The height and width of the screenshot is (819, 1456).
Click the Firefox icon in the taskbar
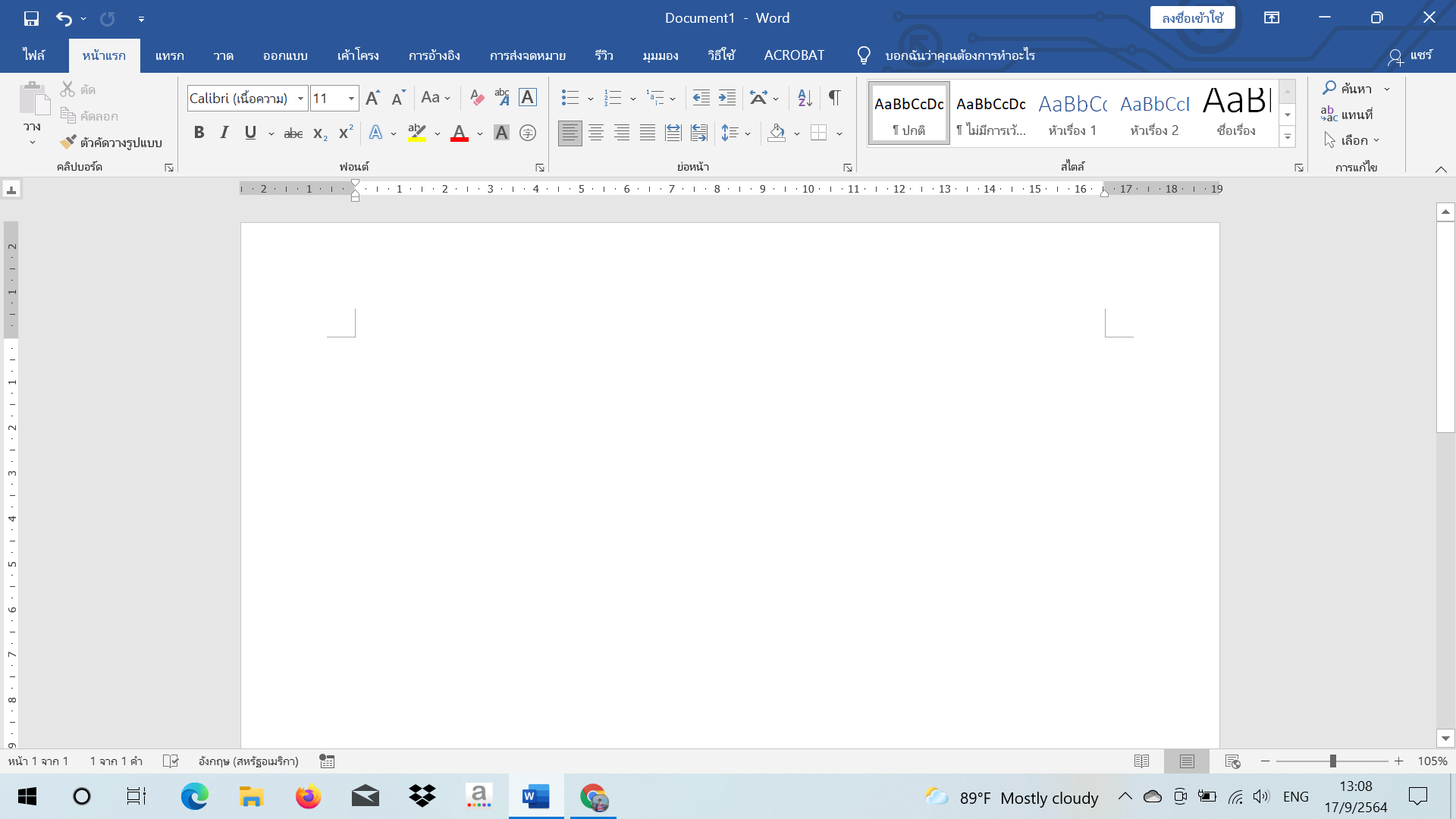click(308, 797)
